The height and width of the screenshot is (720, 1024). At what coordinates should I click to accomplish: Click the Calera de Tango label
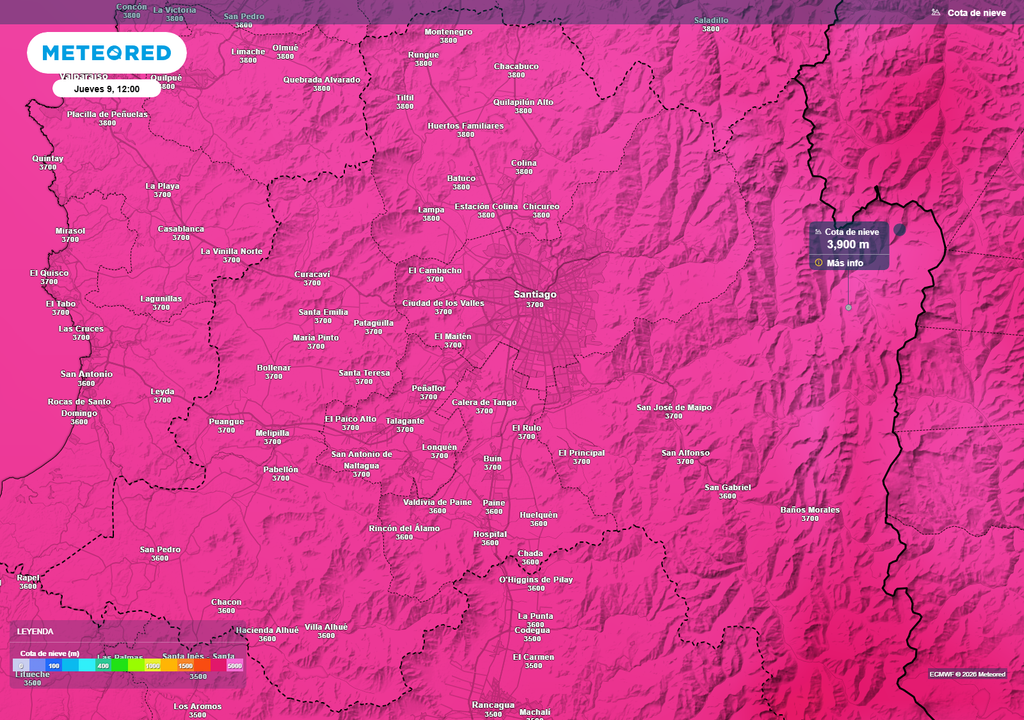click(484, 402)
